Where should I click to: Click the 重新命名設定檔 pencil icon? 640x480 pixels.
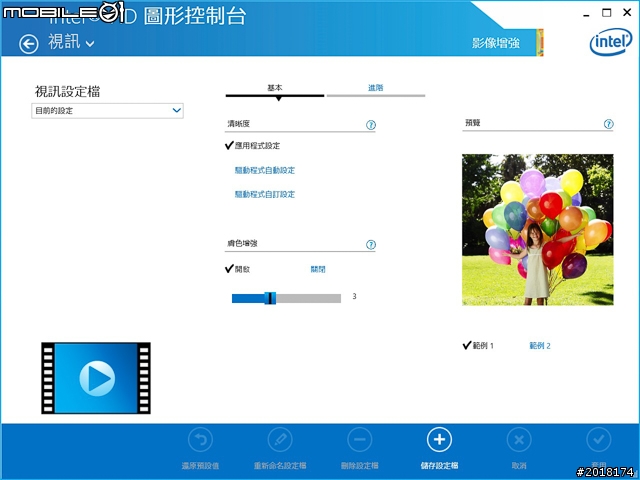point(280,440)
